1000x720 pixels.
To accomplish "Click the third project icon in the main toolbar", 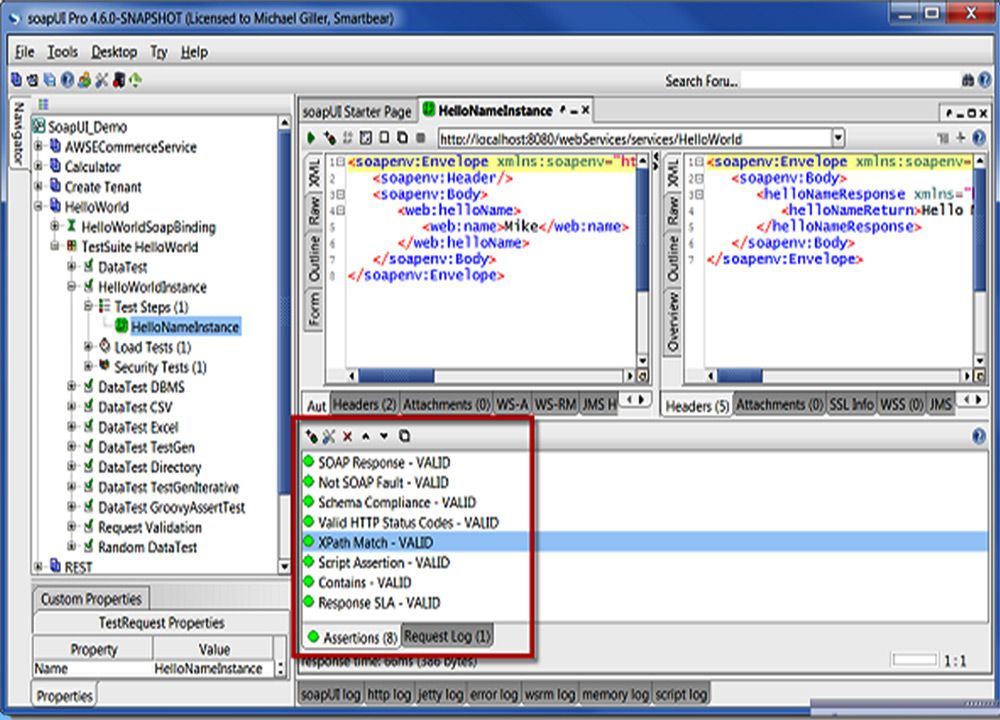I will pos(50,80).
